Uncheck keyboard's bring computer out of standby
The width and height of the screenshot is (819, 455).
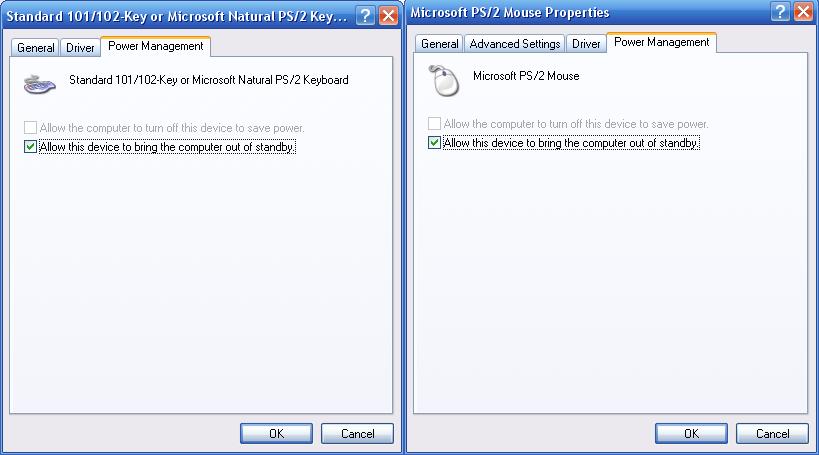coord(31,147)
